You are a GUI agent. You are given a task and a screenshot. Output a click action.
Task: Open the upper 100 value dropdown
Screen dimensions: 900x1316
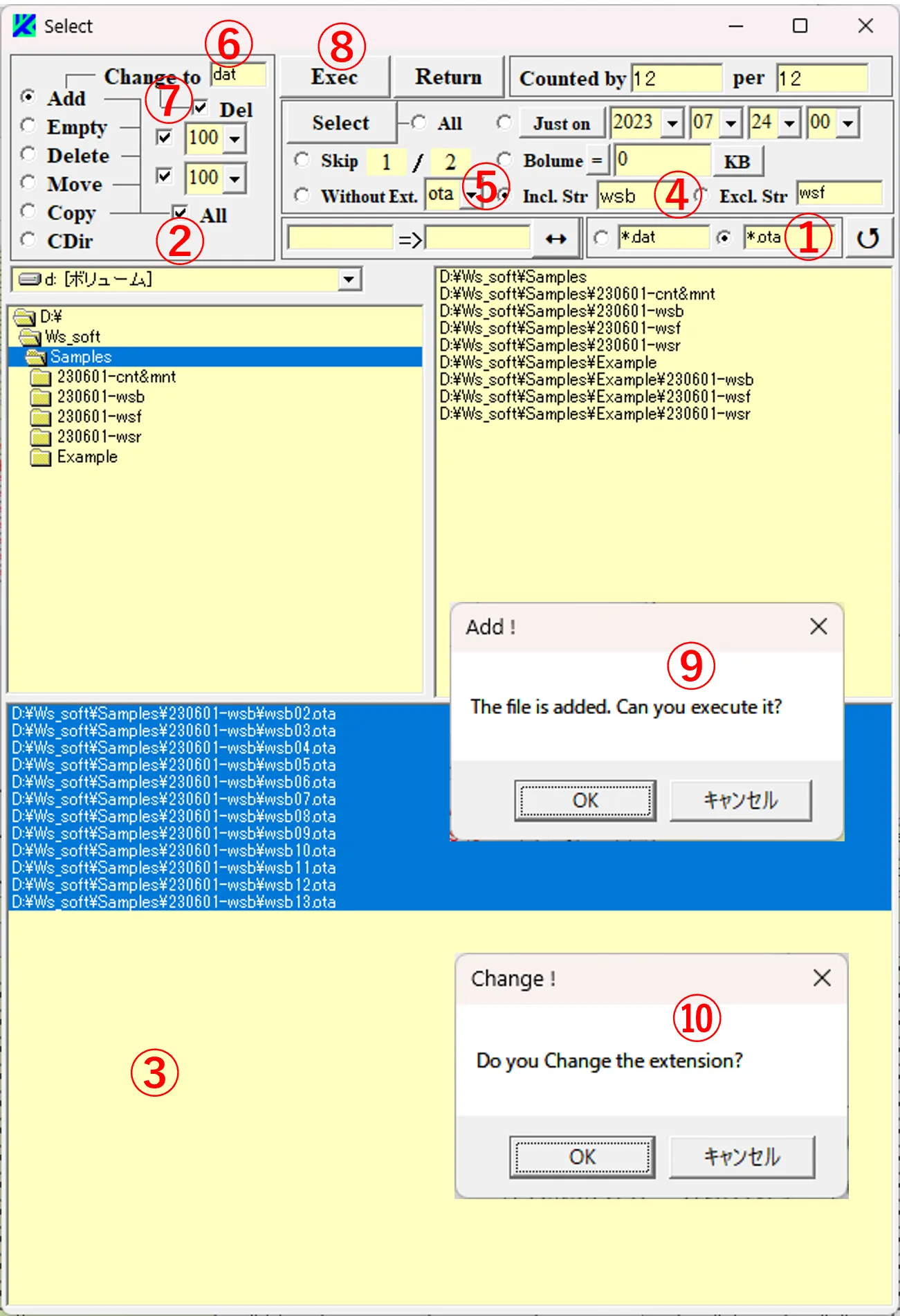[235, 139]
